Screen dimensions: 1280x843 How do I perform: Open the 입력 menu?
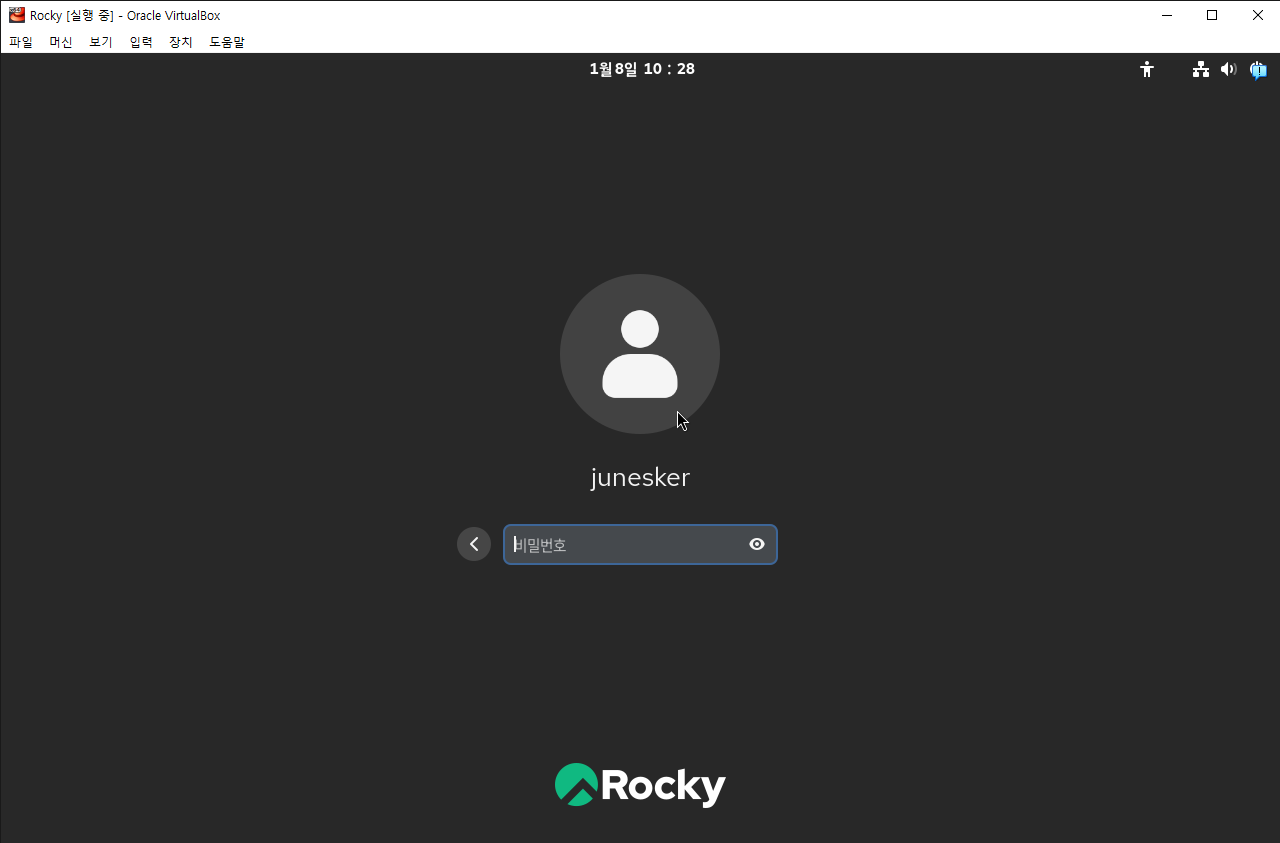tap(141, 42)
